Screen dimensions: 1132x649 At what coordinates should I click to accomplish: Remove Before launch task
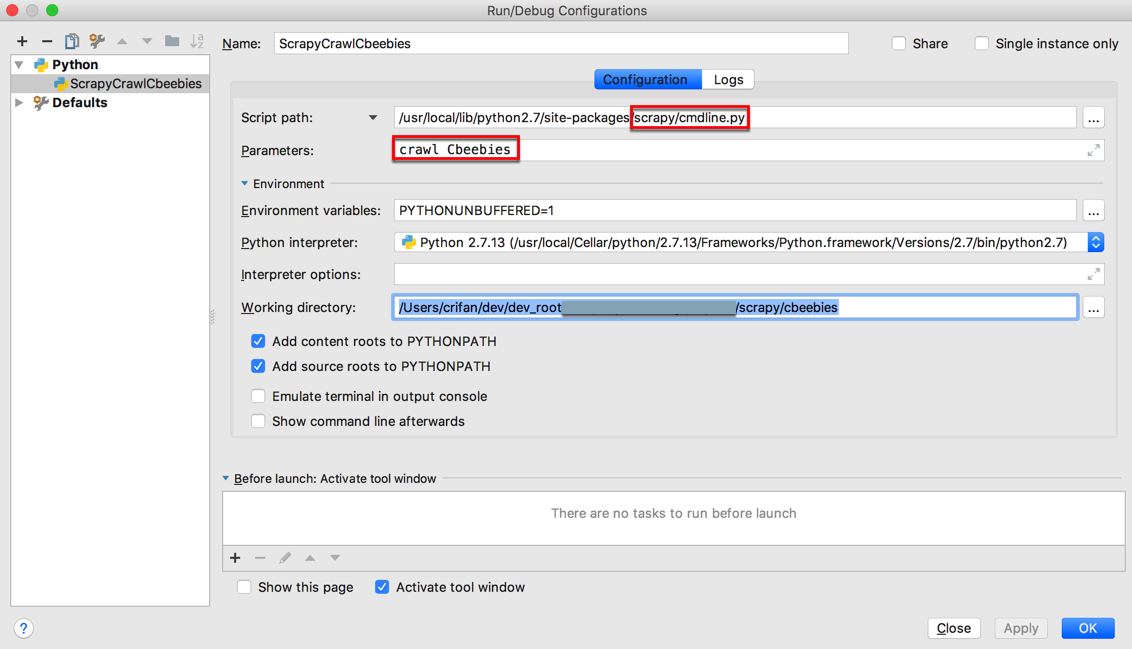pyautogui.click(x=260, y=557)
